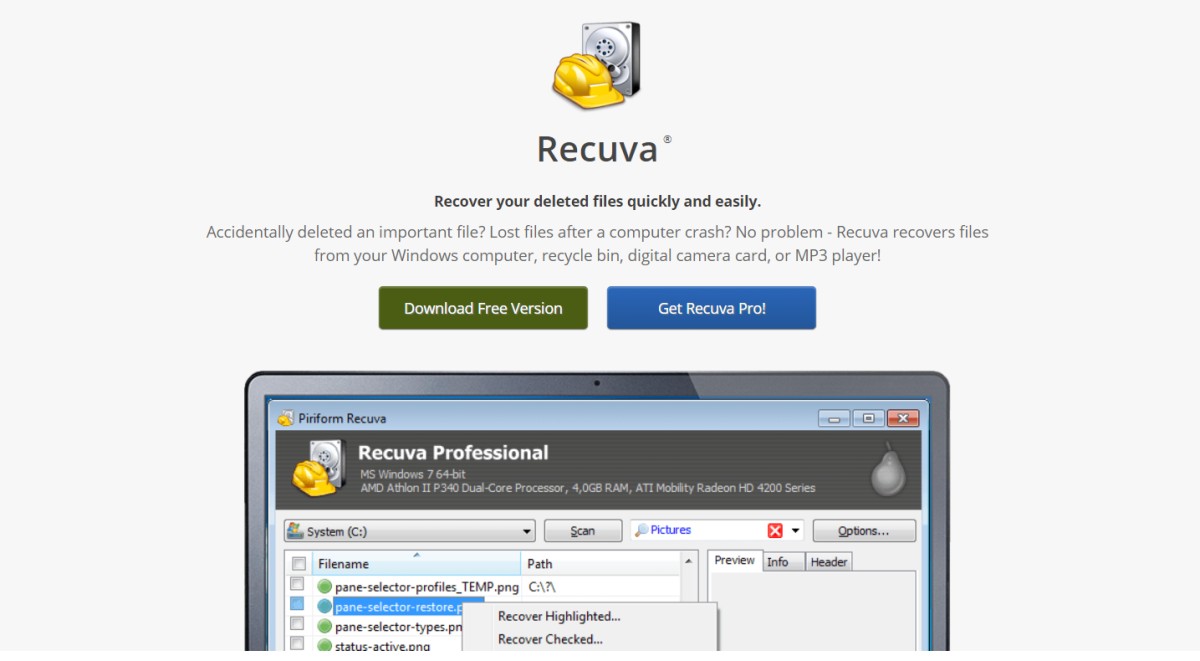Image resolution: width=1200 pixels, height=661 pixels.
Task: Click the file list scroll-up arrow
Action: point(689,563)
